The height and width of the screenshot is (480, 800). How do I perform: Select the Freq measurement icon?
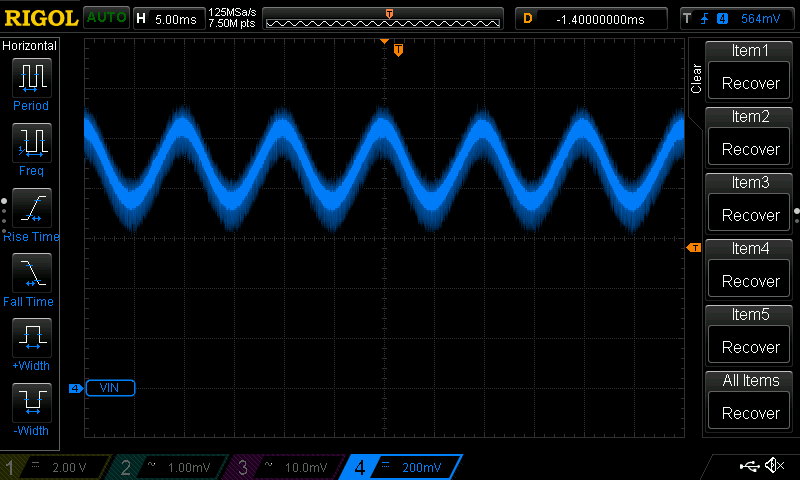pos(32,142)
